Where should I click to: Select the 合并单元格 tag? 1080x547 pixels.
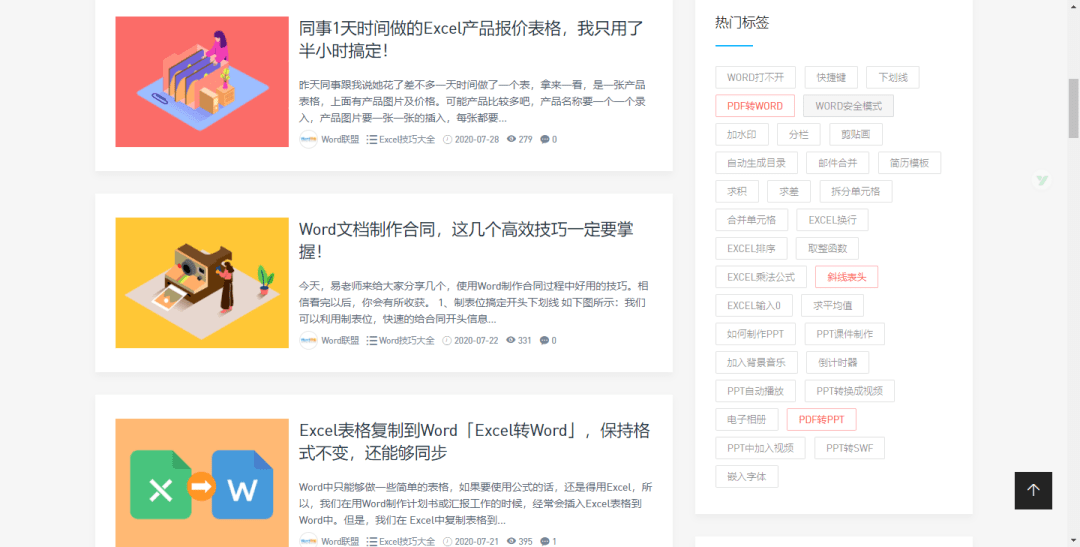coord(751,220)
